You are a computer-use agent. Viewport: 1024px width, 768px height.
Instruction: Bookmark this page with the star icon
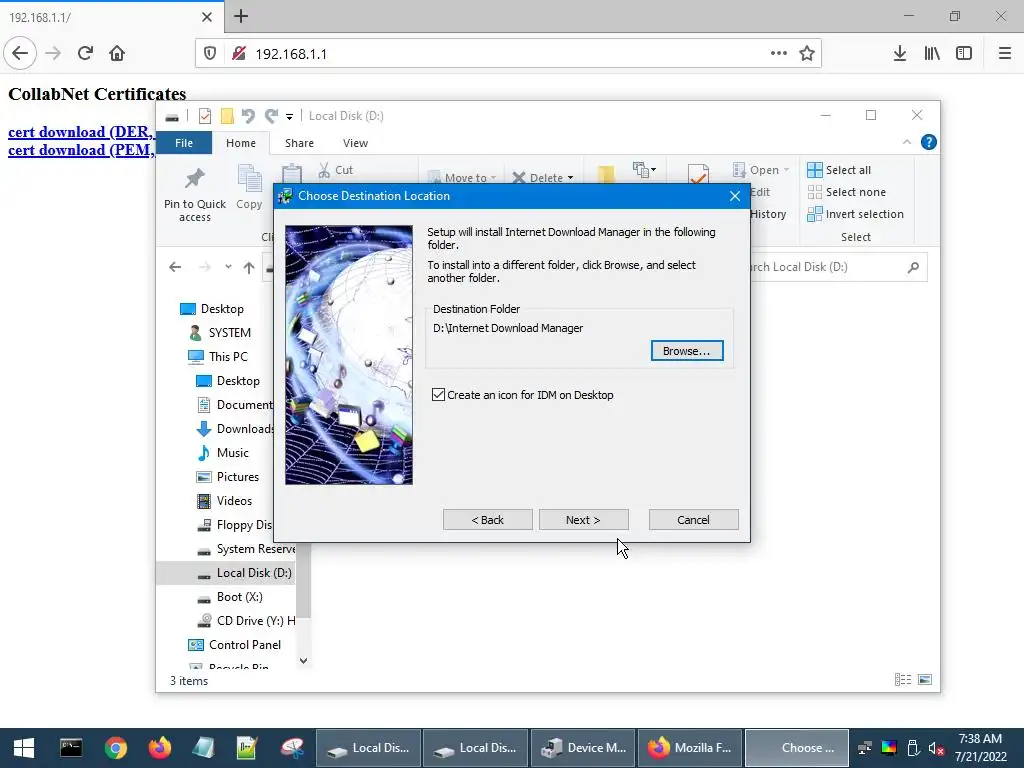[x=807, y=54]
